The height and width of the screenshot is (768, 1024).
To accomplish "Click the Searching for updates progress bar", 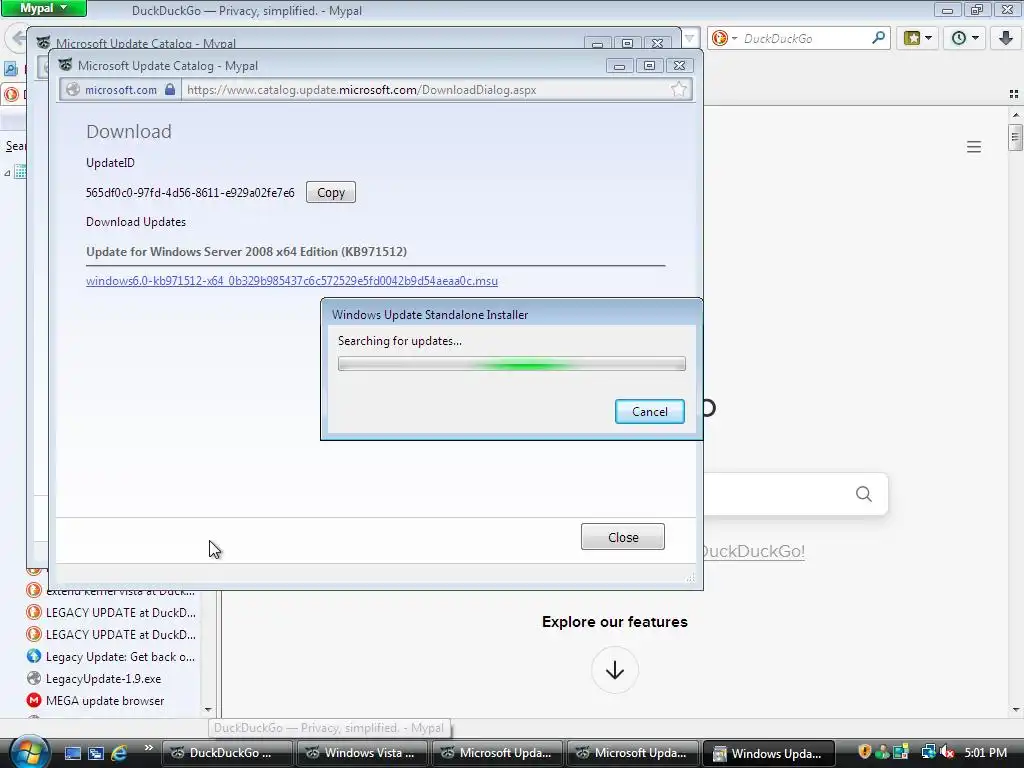I will (511, 364).
